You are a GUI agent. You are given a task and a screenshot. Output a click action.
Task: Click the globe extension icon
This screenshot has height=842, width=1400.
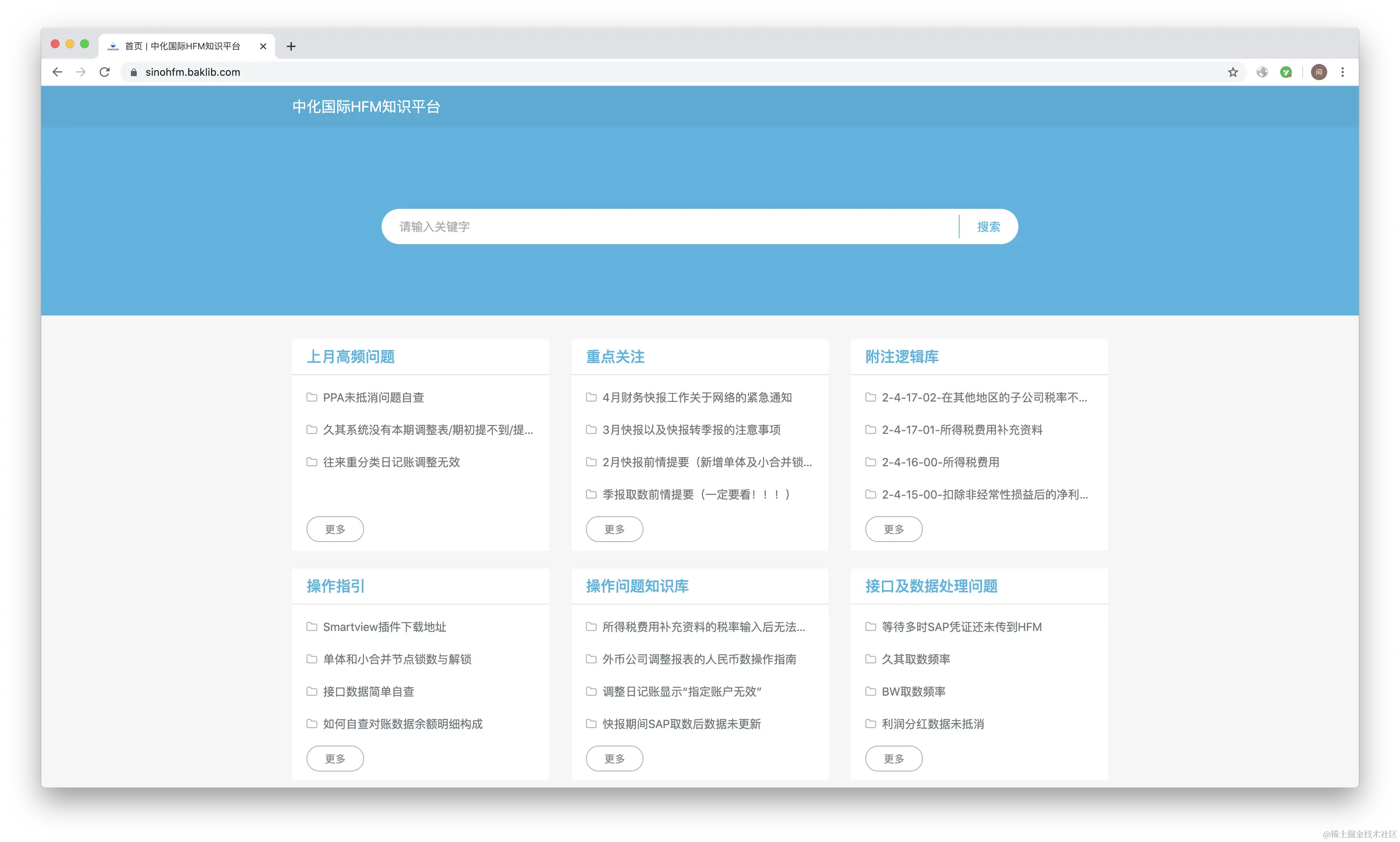1262,72
